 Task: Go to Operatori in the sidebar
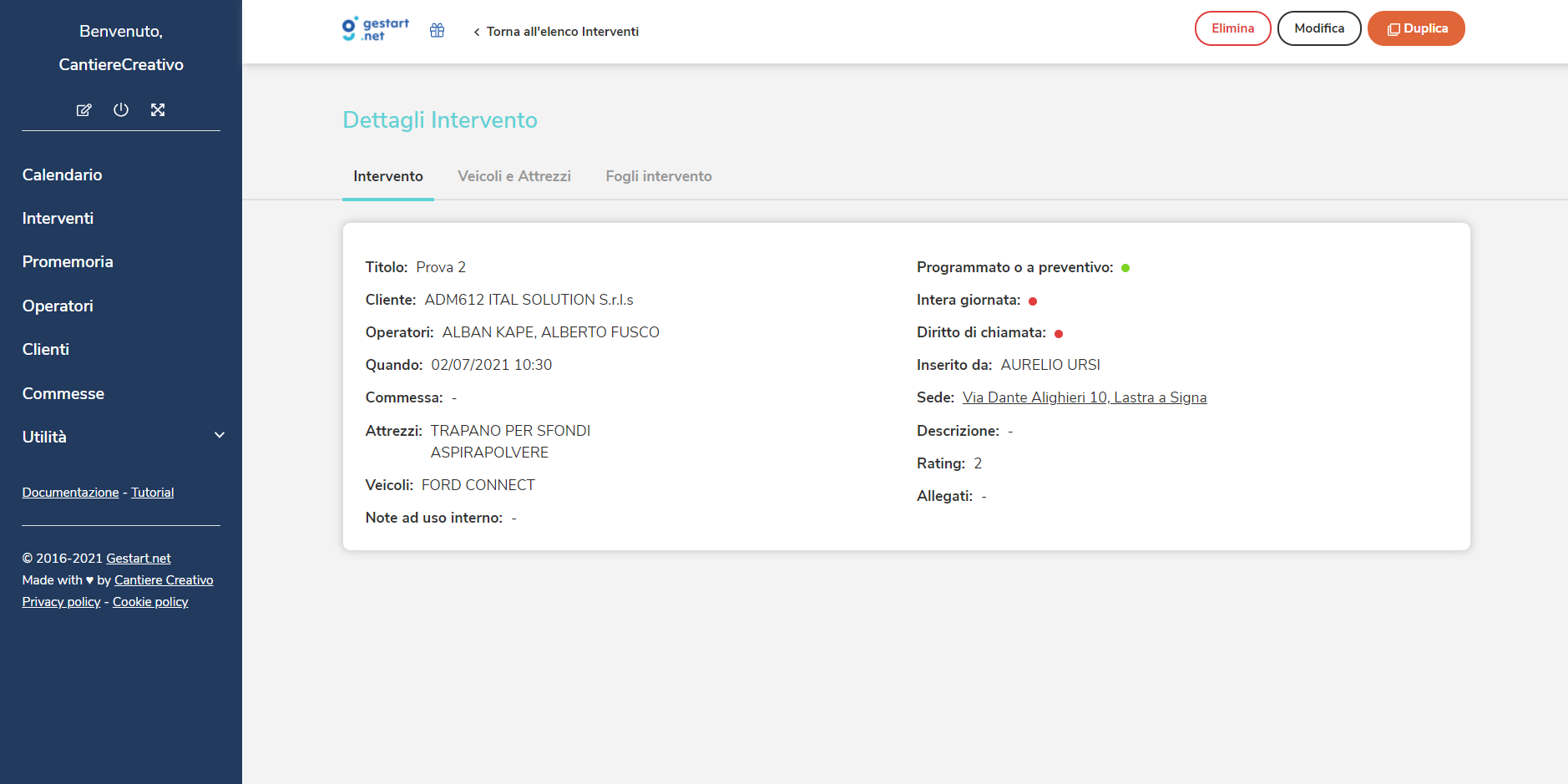(58, 306)
